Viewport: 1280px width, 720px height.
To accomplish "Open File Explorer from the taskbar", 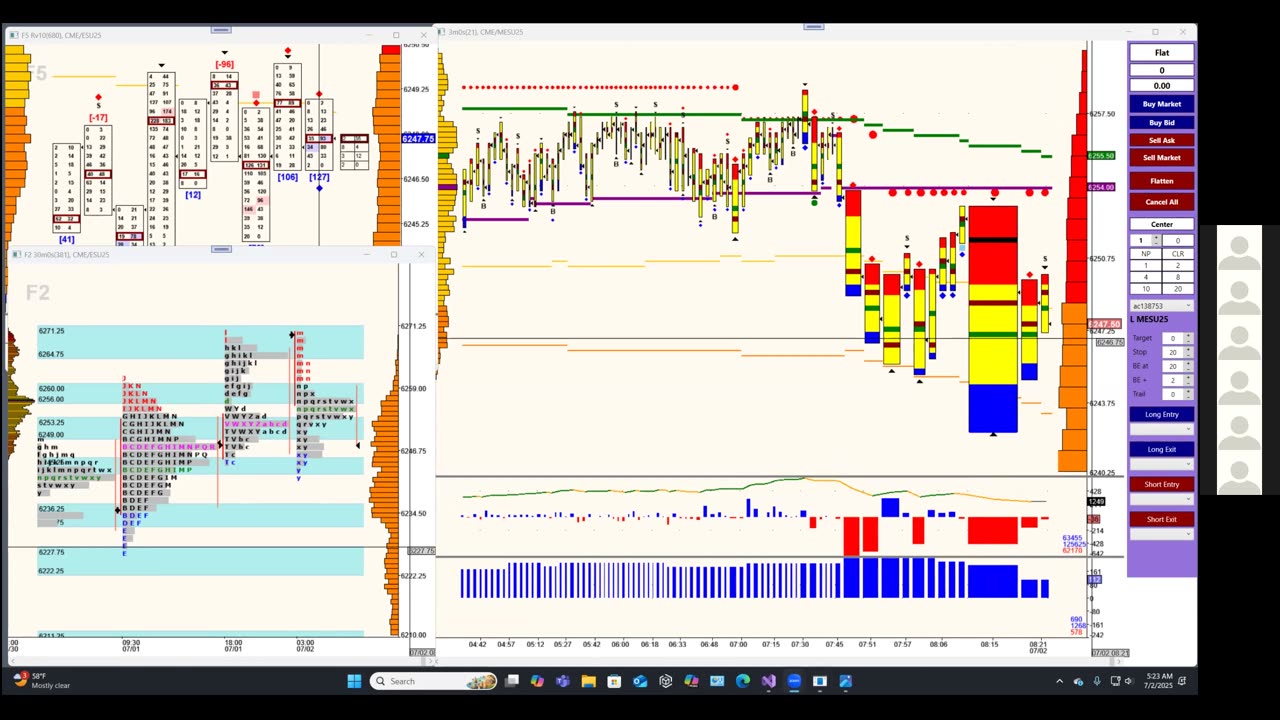I will tap(588, 681).
